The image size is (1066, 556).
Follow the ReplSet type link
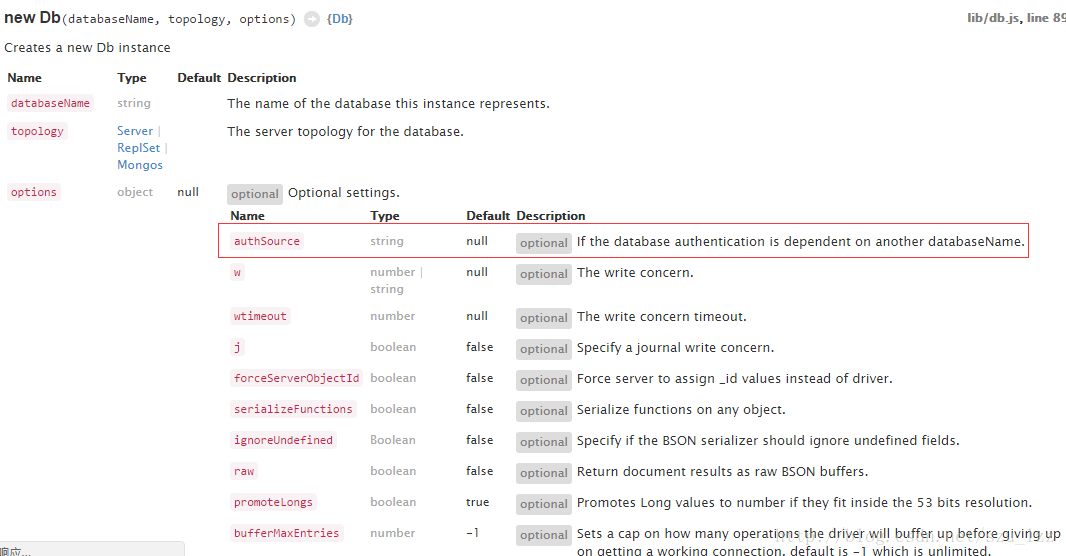(138, 147)
